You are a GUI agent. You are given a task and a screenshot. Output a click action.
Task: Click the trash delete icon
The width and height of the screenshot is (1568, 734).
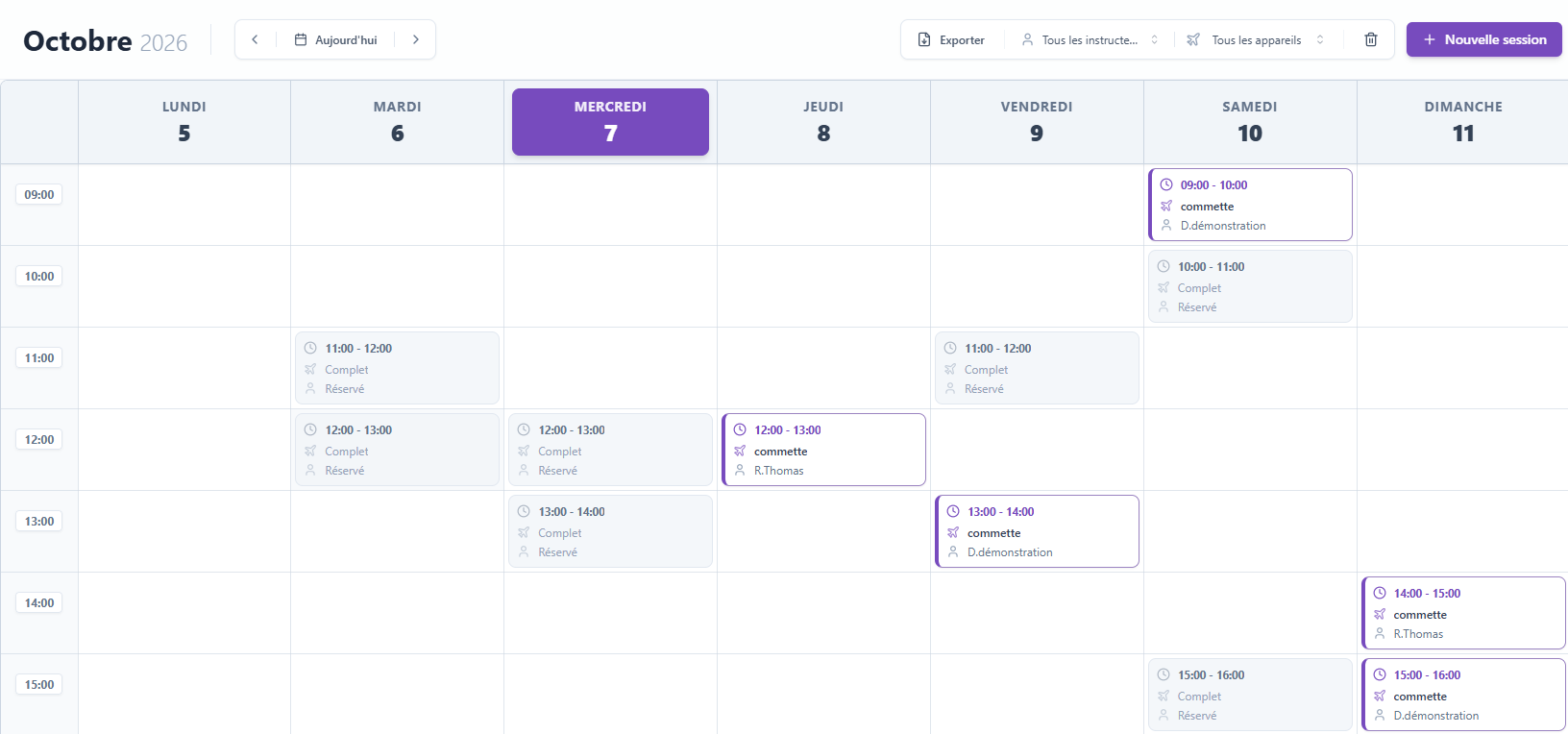click(x=1371, y=39)
